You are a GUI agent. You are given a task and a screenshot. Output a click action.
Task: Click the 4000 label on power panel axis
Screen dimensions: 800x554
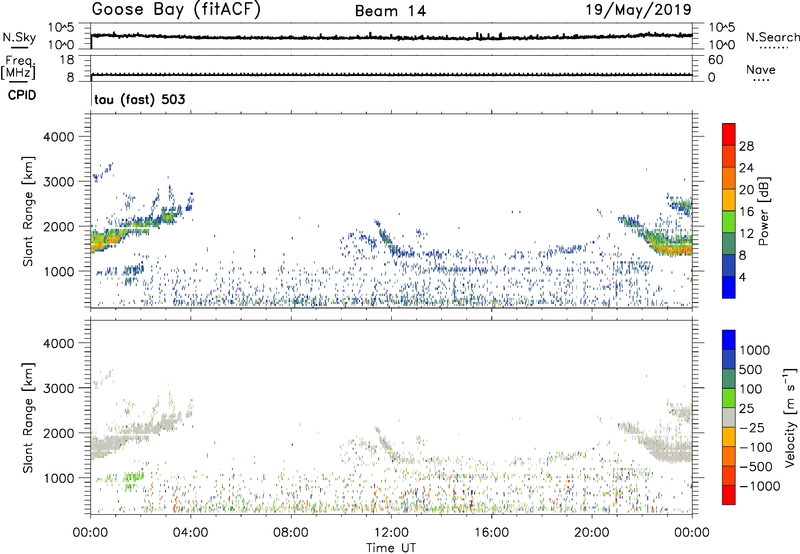59,137
